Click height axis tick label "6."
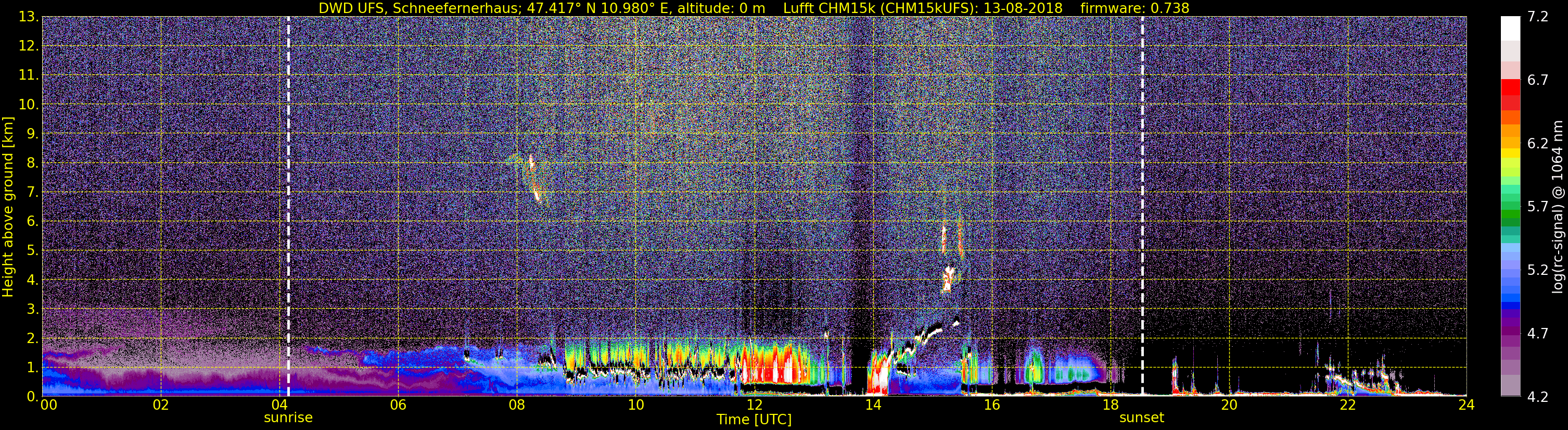1568x430 pixels. (32, 221)
